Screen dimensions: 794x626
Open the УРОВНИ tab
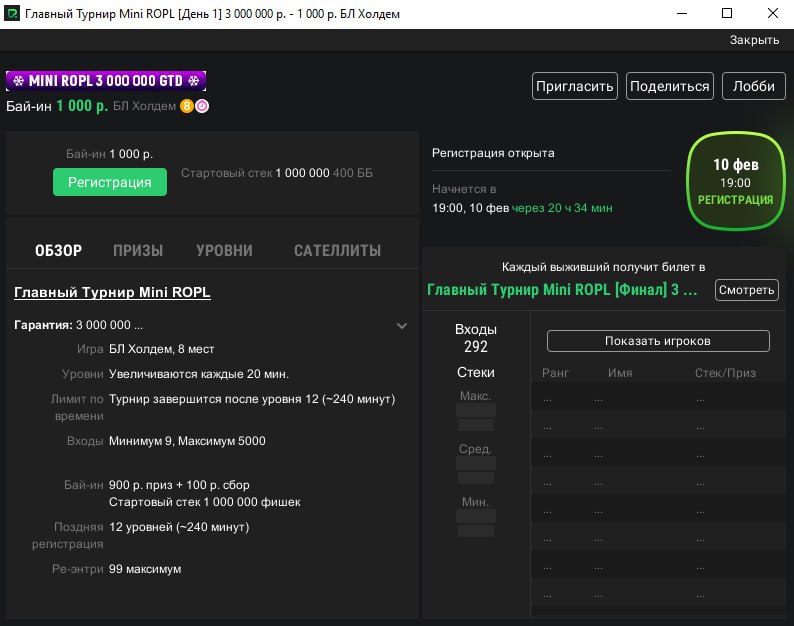pos(224,250)
